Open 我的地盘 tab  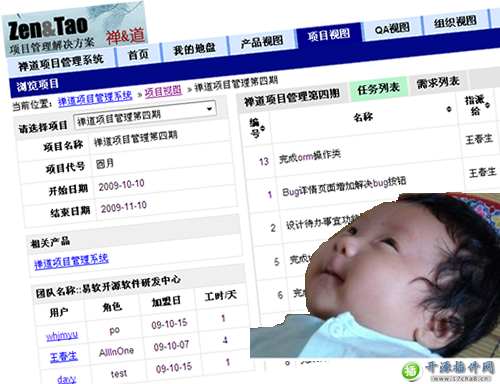pos(194,49)
